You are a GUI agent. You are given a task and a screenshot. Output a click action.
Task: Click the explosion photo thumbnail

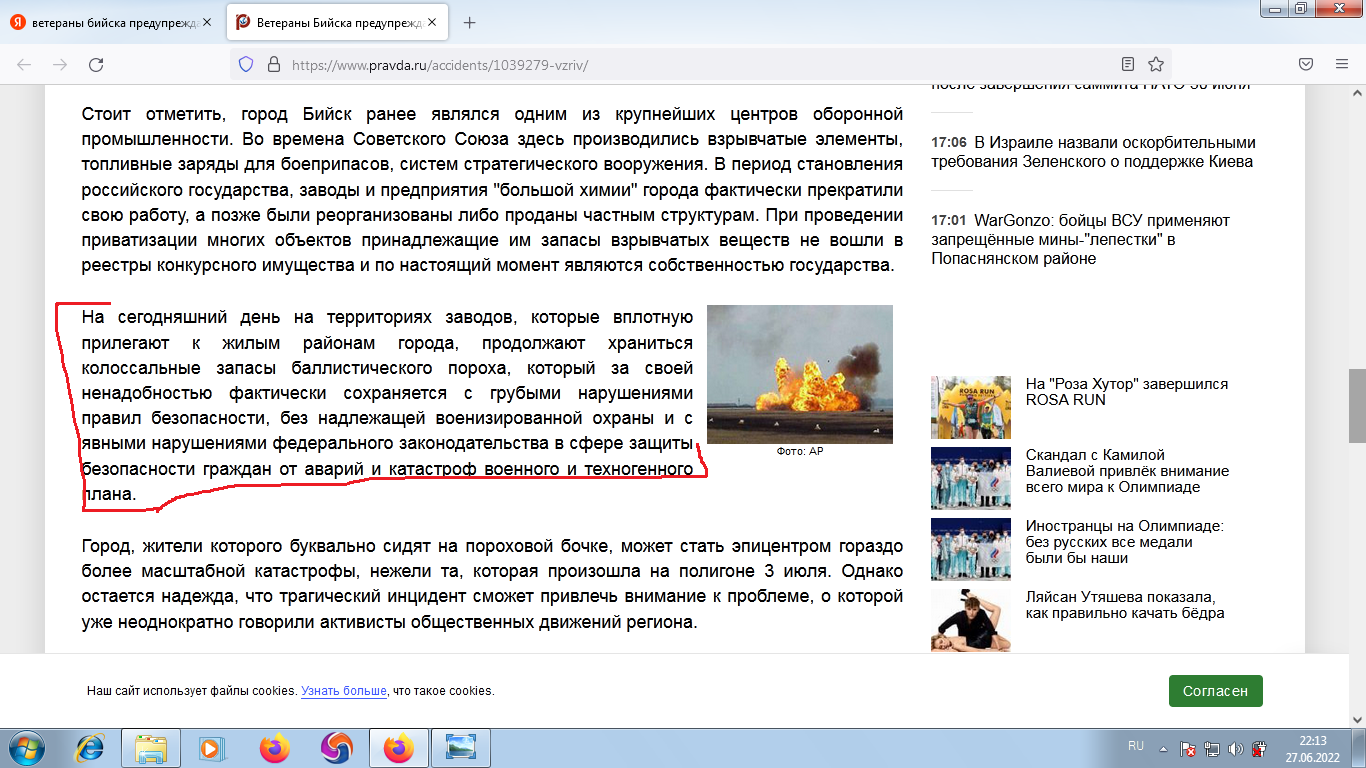pos(799,373)
